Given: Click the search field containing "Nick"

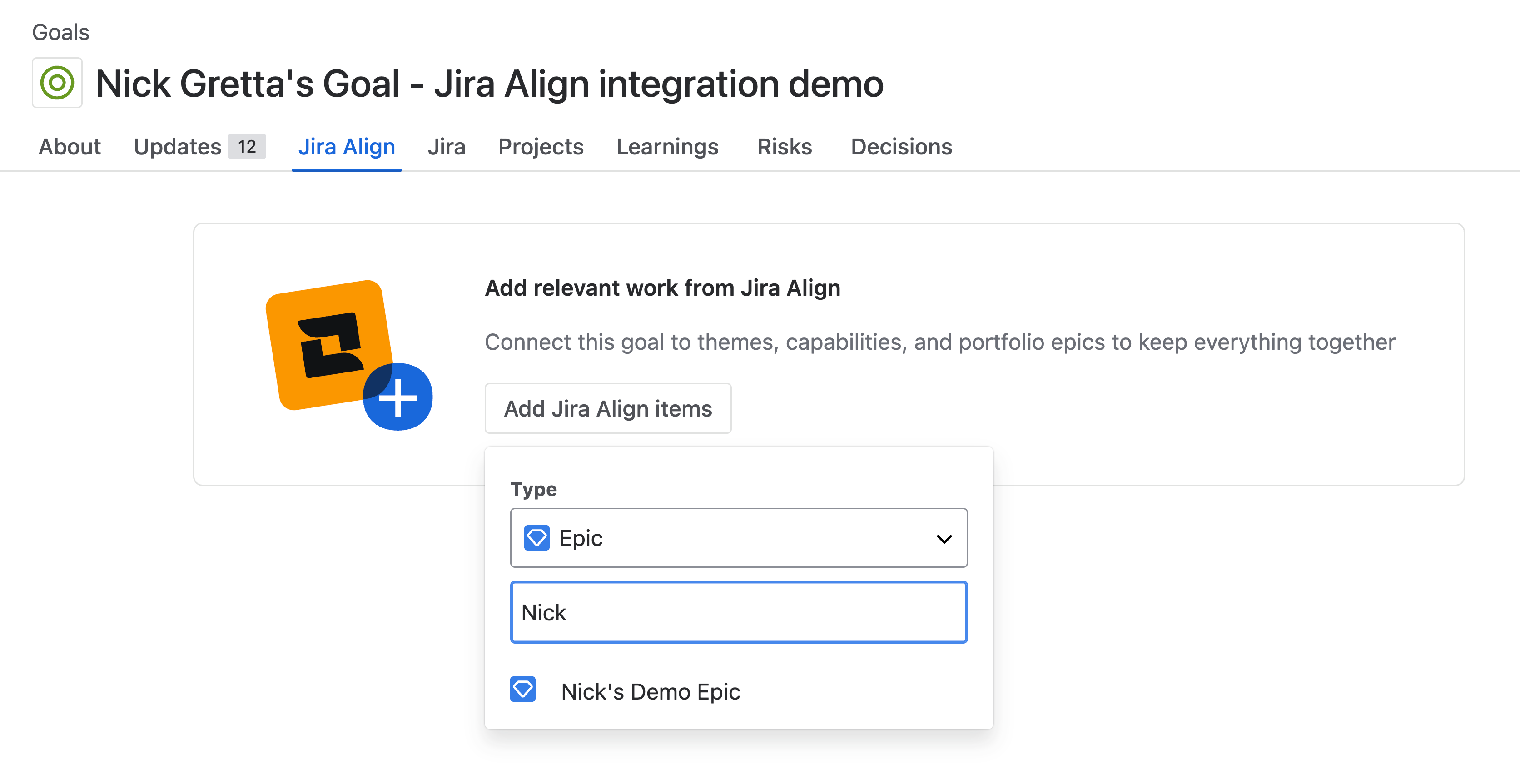Looking at the screenshot, I should tap(738, 612).
